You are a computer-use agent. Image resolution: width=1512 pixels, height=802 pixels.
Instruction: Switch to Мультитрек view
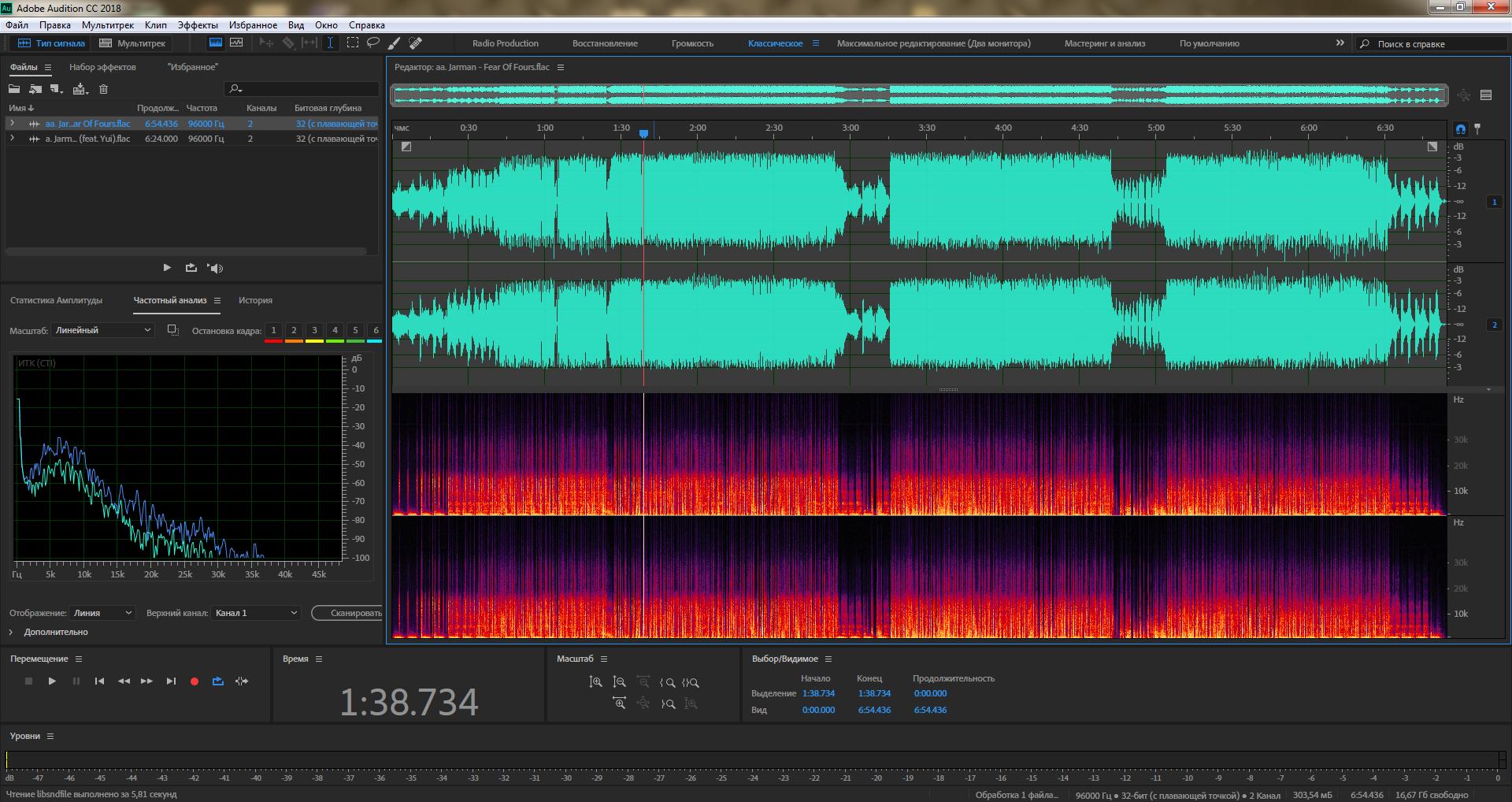coord(132,43)
